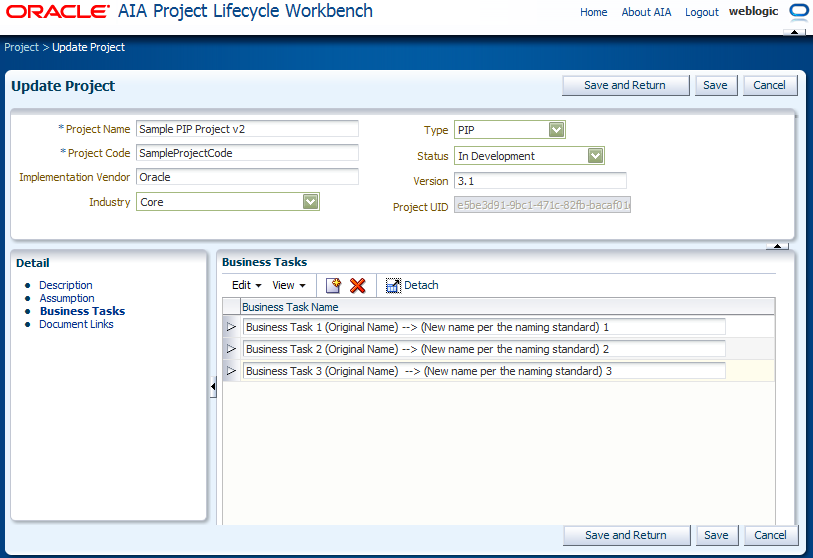813x558 pixels.
Task: Collapse the header panel with the top arrow
Action: (794, 32)
